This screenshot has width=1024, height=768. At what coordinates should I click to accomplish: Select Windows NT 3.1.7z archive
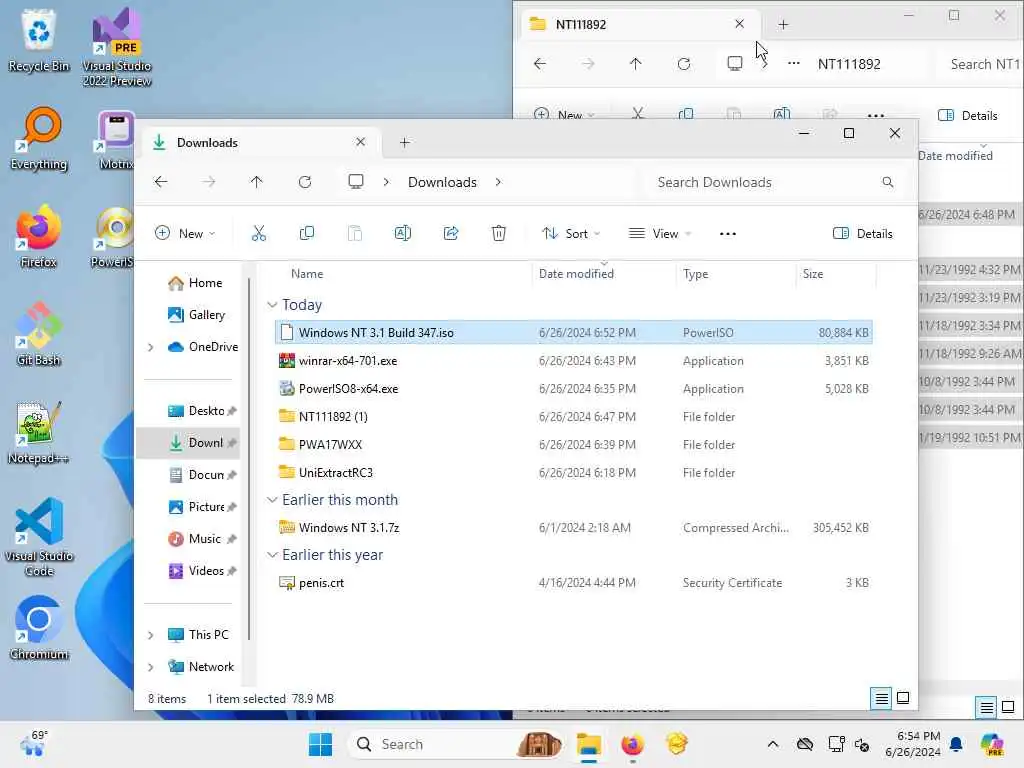(x=574, y=528)
